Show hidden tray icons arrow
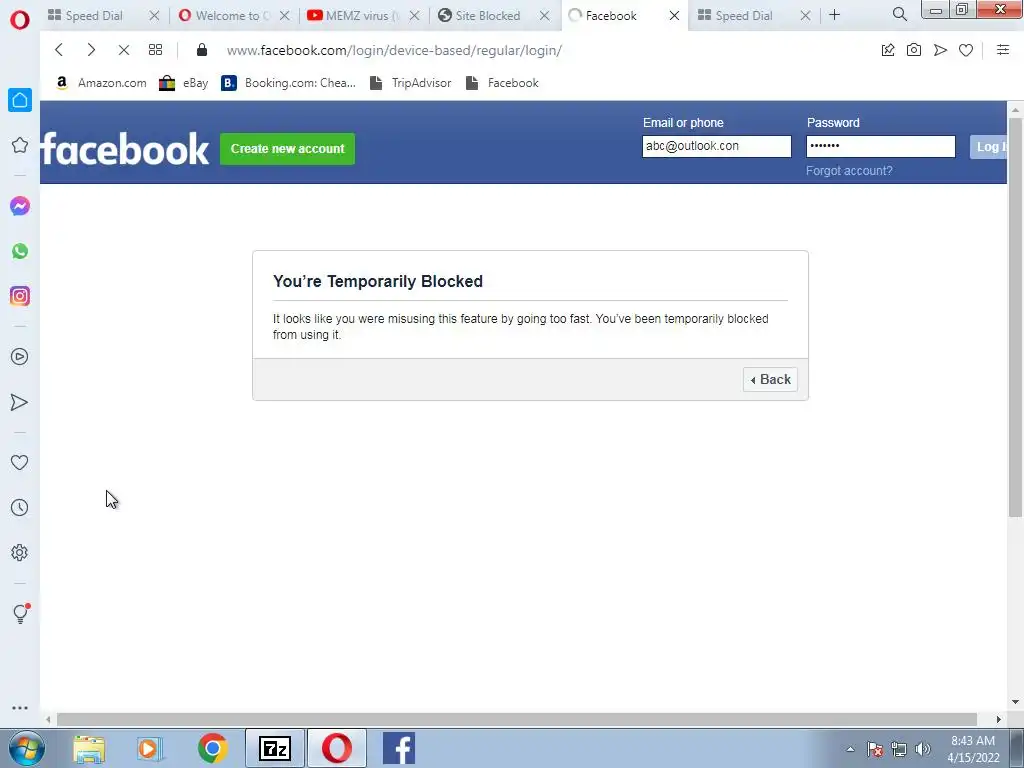Screen dimensions: 1024x768 pos(850,750)
